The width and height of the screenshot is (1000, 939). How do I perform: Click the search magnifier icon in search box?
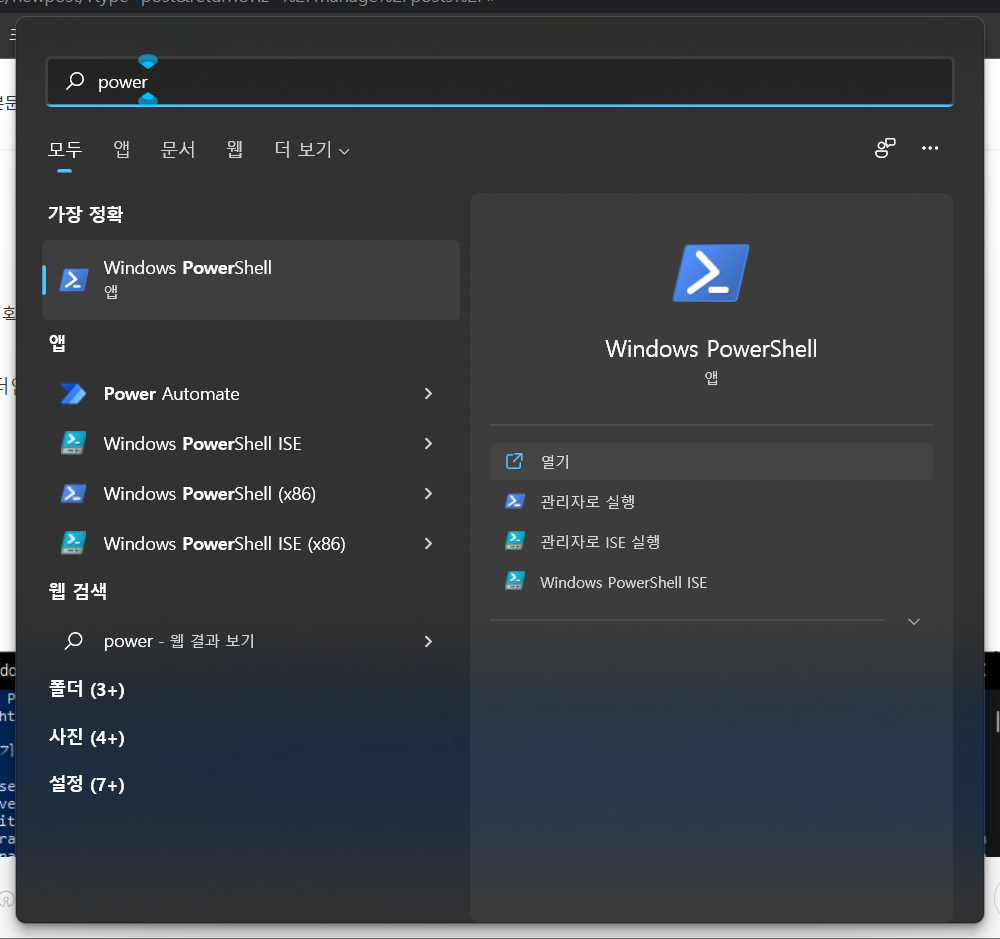coord(75,81)
